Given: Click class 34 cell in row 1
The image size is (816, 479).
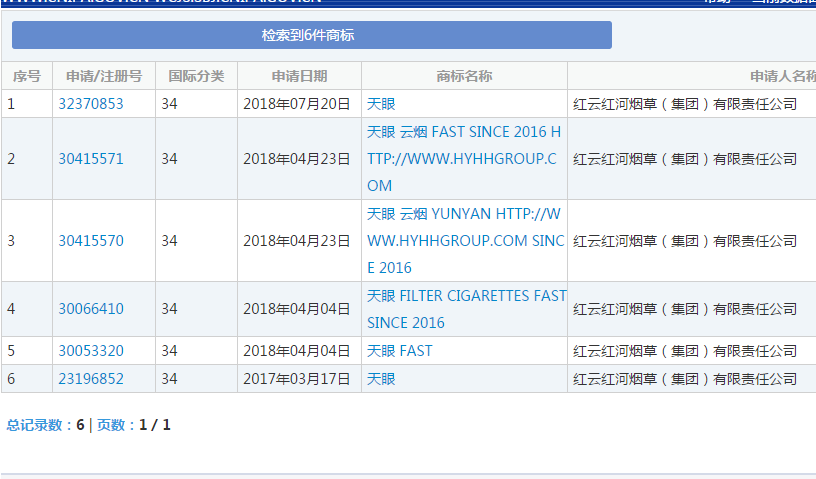Looking at the screenshot, I should [196, 104].
